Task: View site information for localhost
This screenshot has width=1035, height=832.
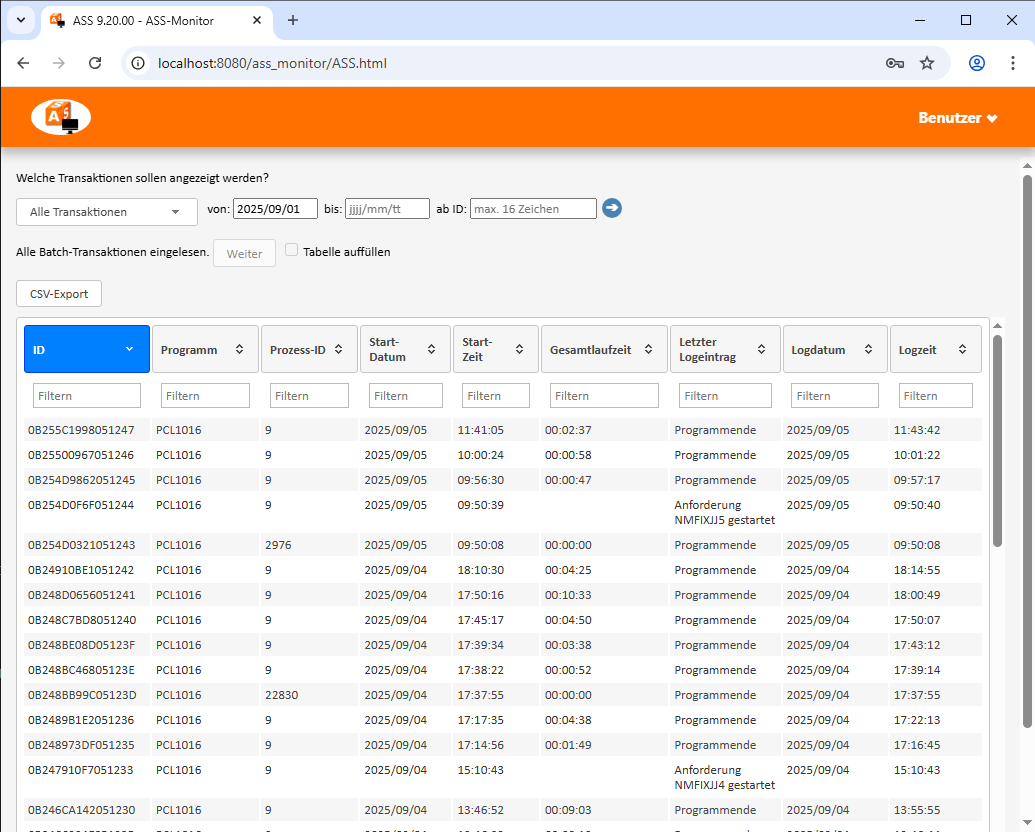Action: pos(138,63)
